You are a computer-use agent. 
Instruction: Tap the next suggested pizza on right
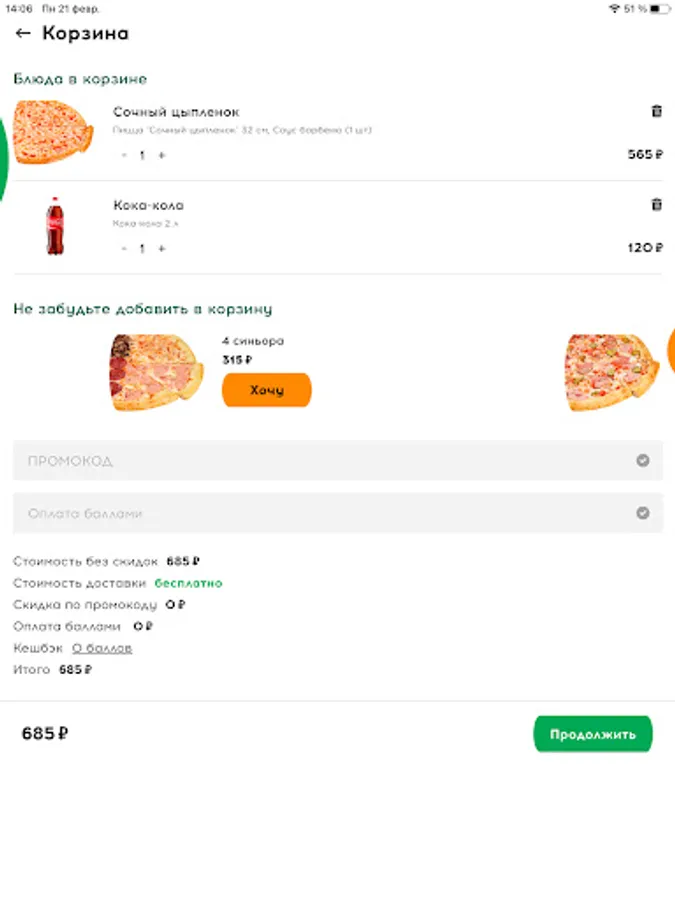point(611,372)
